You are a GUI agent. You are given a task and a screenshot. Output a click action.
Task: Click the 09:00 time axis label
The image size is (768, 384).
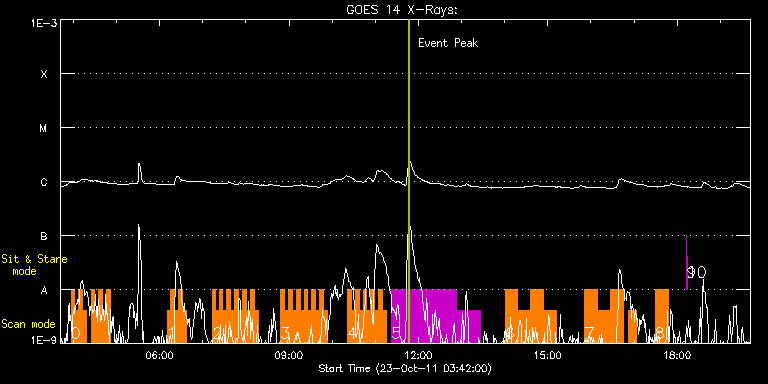click(x=289, y=355)
